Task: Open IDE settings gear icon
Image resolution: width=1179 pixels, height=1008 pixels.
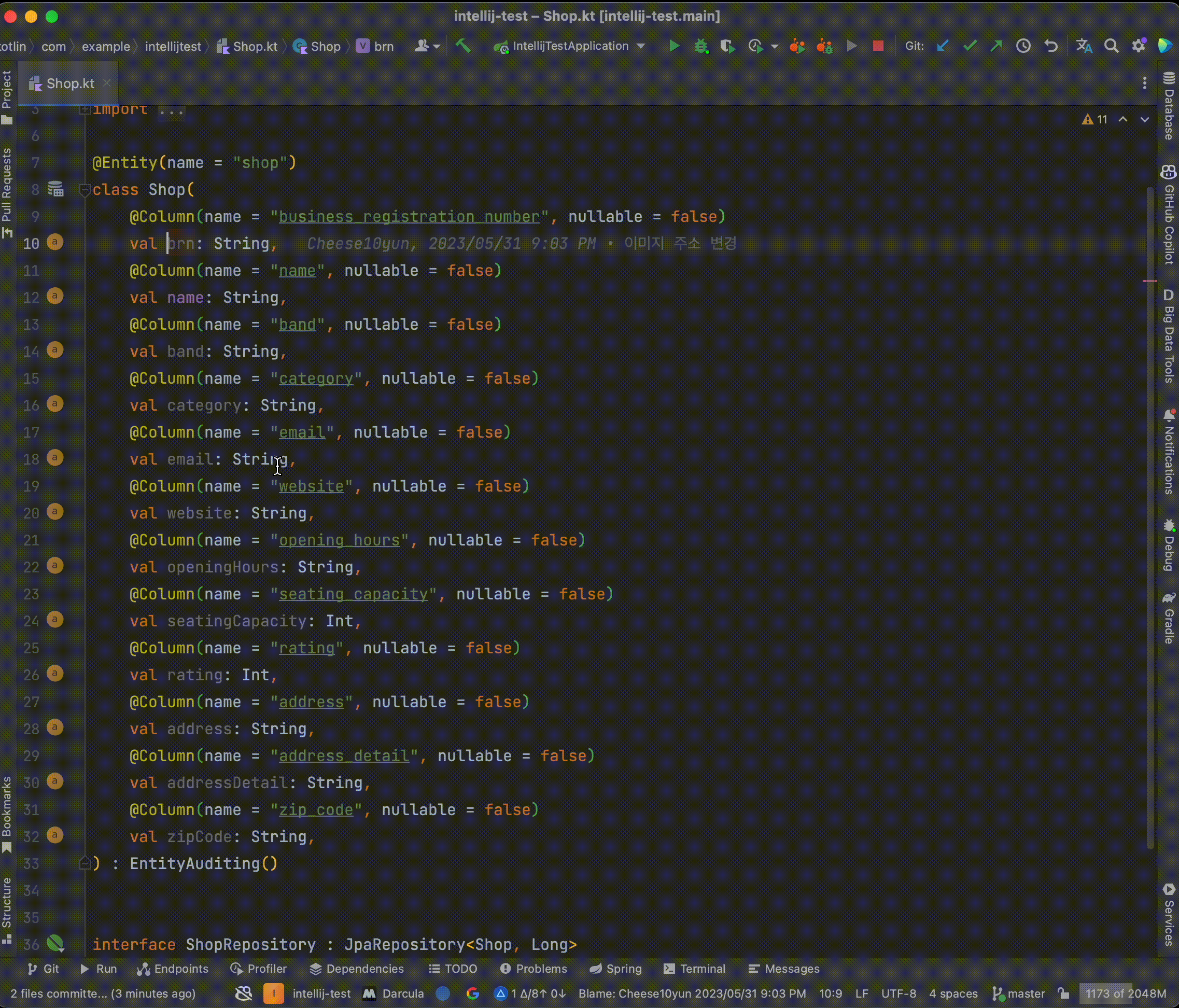Action: [1139, 46]
